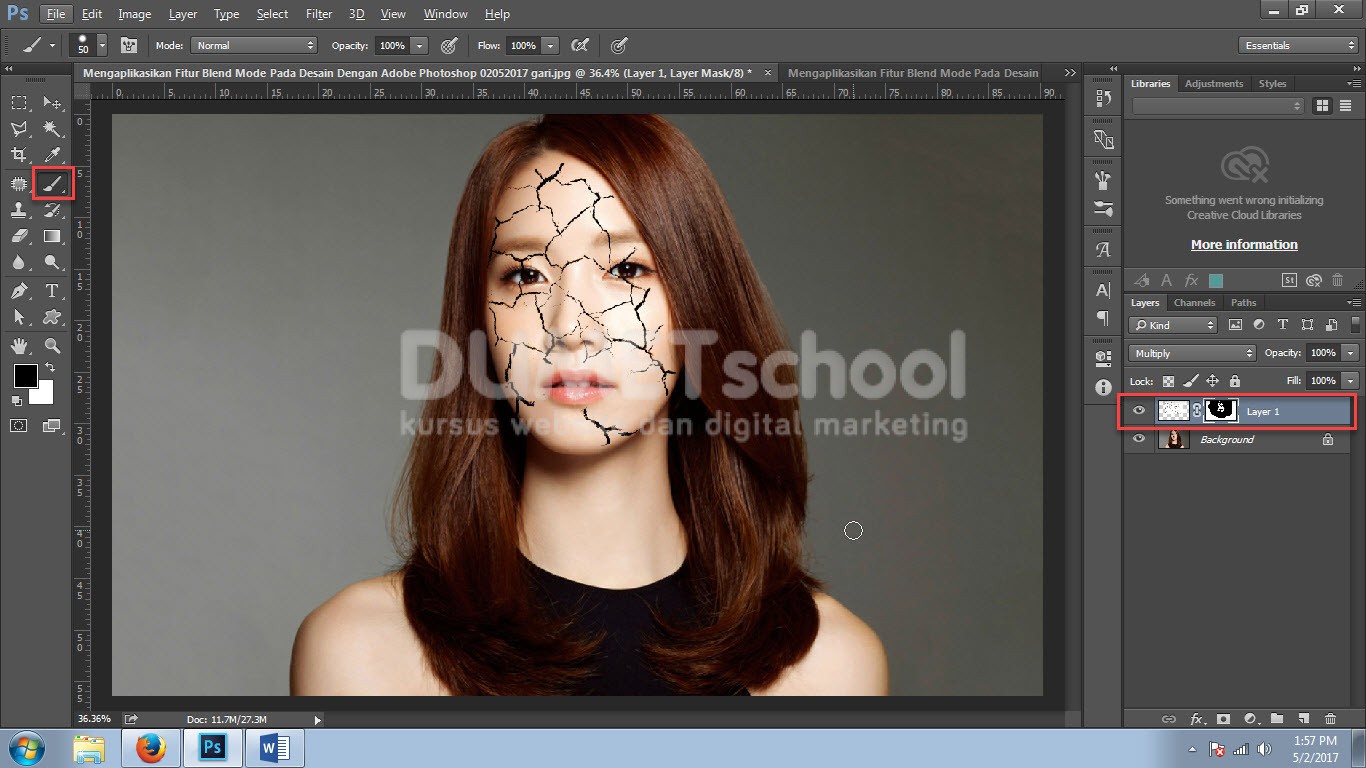
Task: Open the layer Fill dropdown arrow
Action: (1351, 381)
